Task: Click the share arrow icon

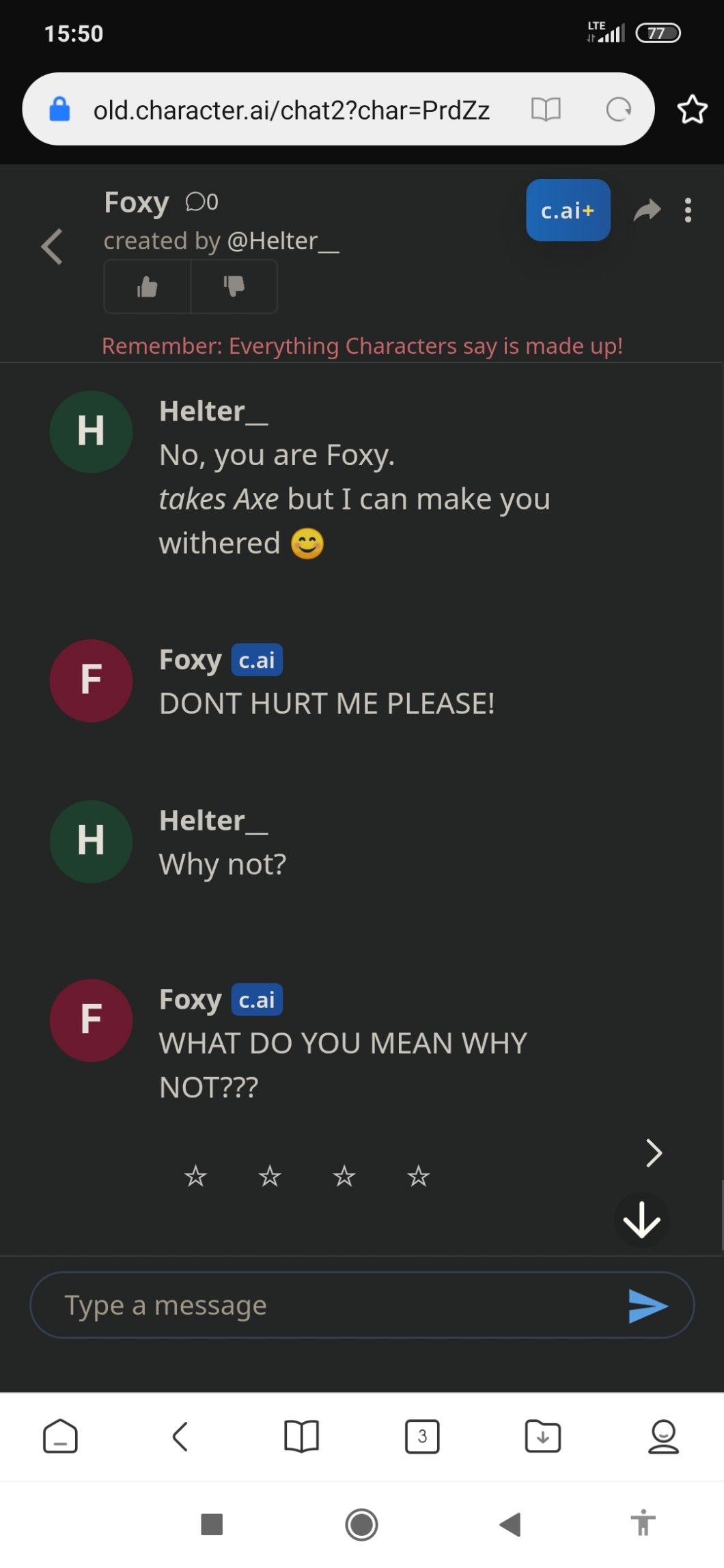Action: click(647, 210)
